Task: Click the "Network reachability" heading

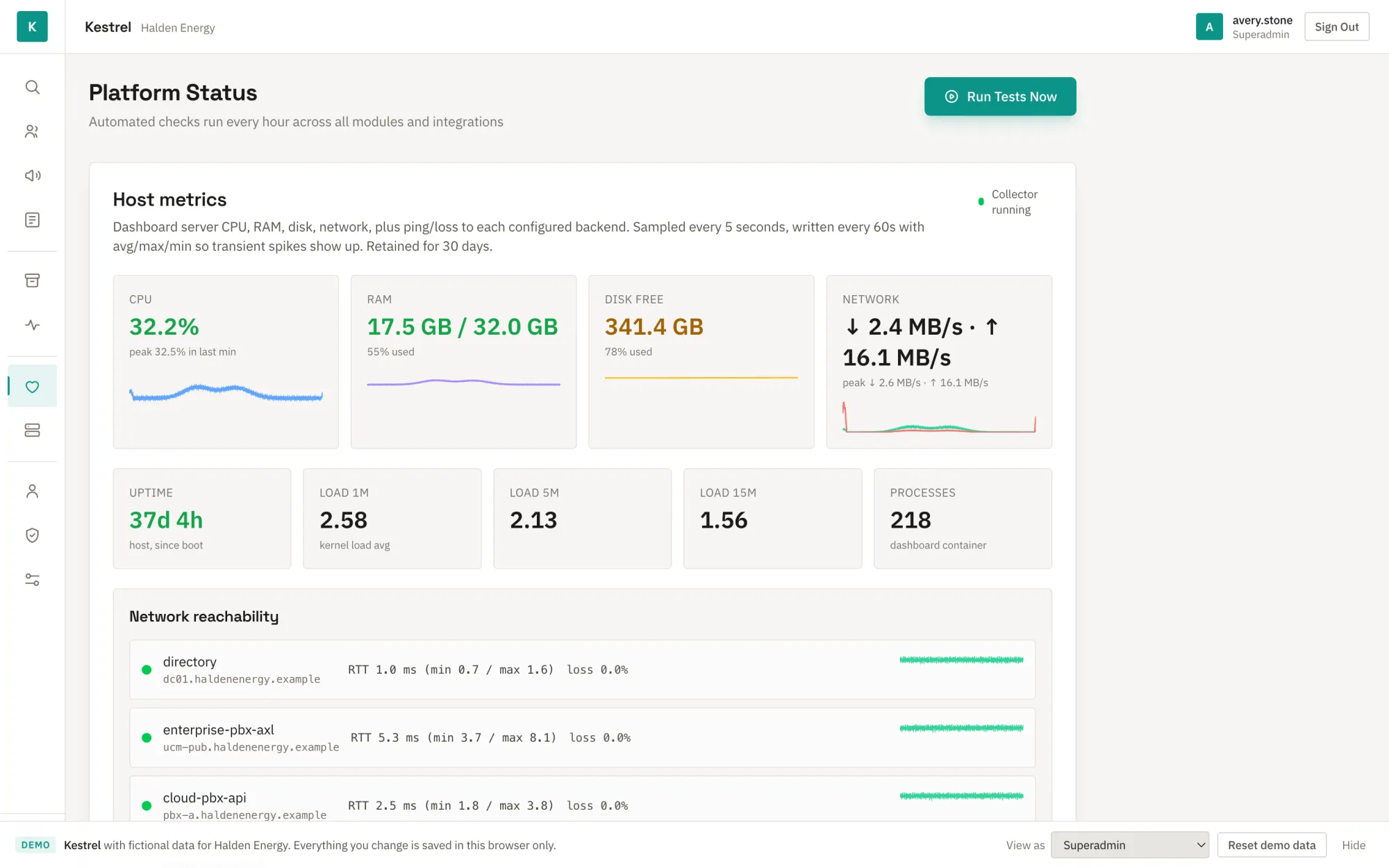Action: [x=204, y=617]
